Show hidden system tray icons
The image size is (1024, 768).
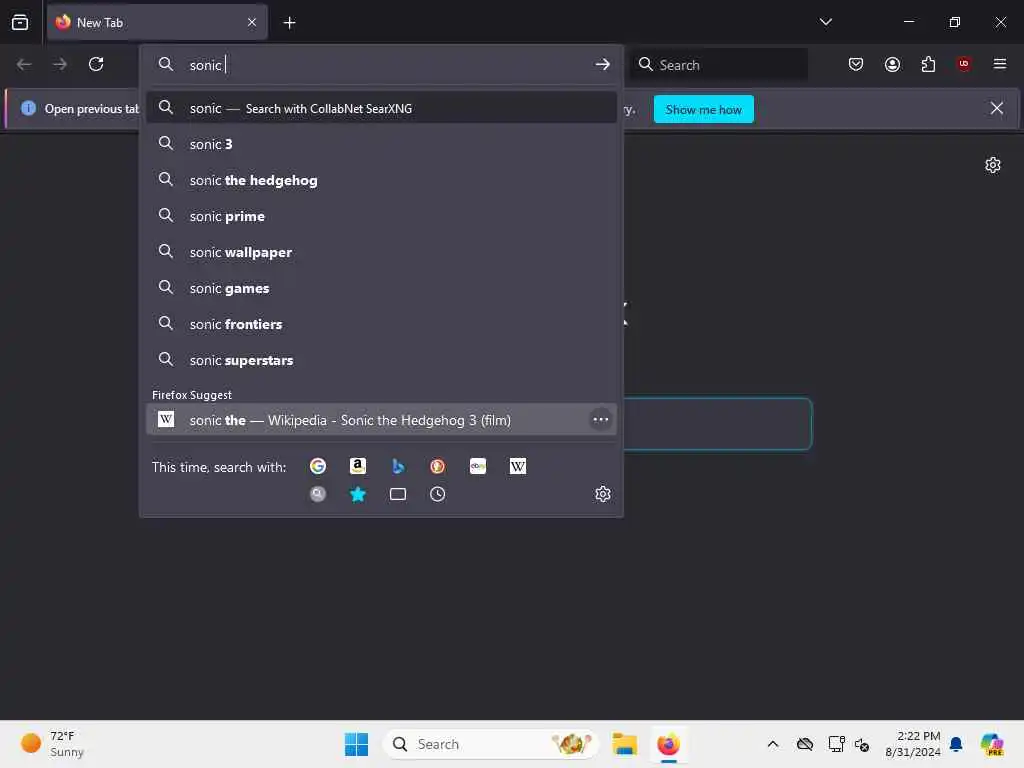click(773, 744)
